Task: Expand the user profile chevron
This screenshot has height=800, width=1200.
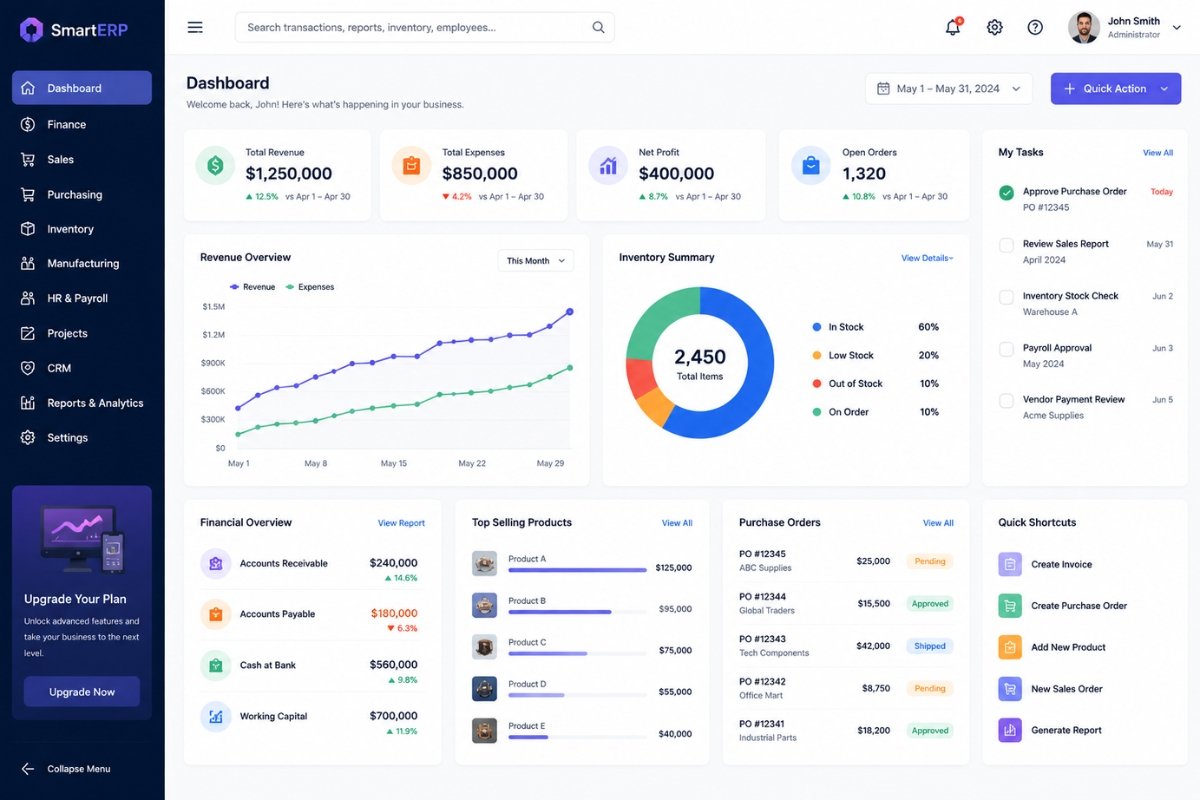Action: [x=1176, y=28]
